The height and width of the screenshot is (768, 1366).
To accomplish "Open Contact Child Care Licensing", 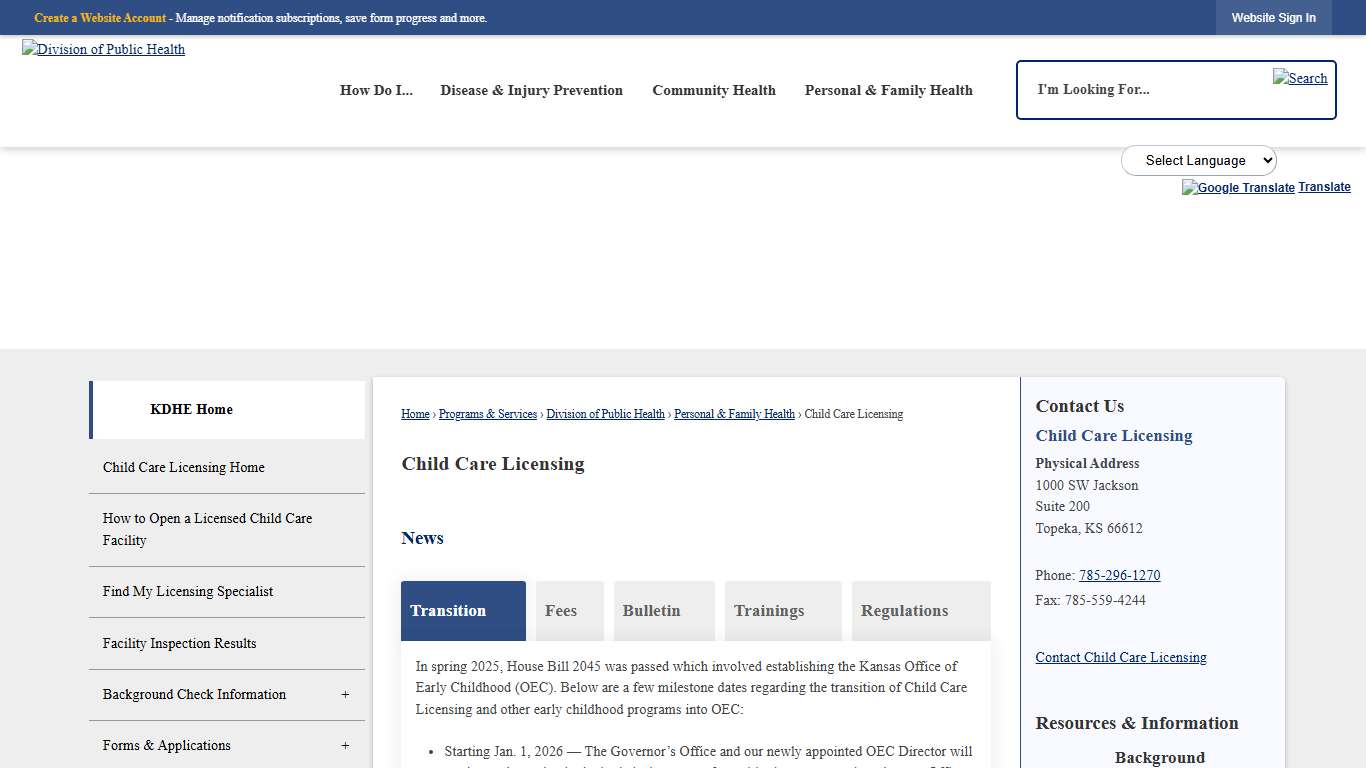I will (x=1120, y=657).
